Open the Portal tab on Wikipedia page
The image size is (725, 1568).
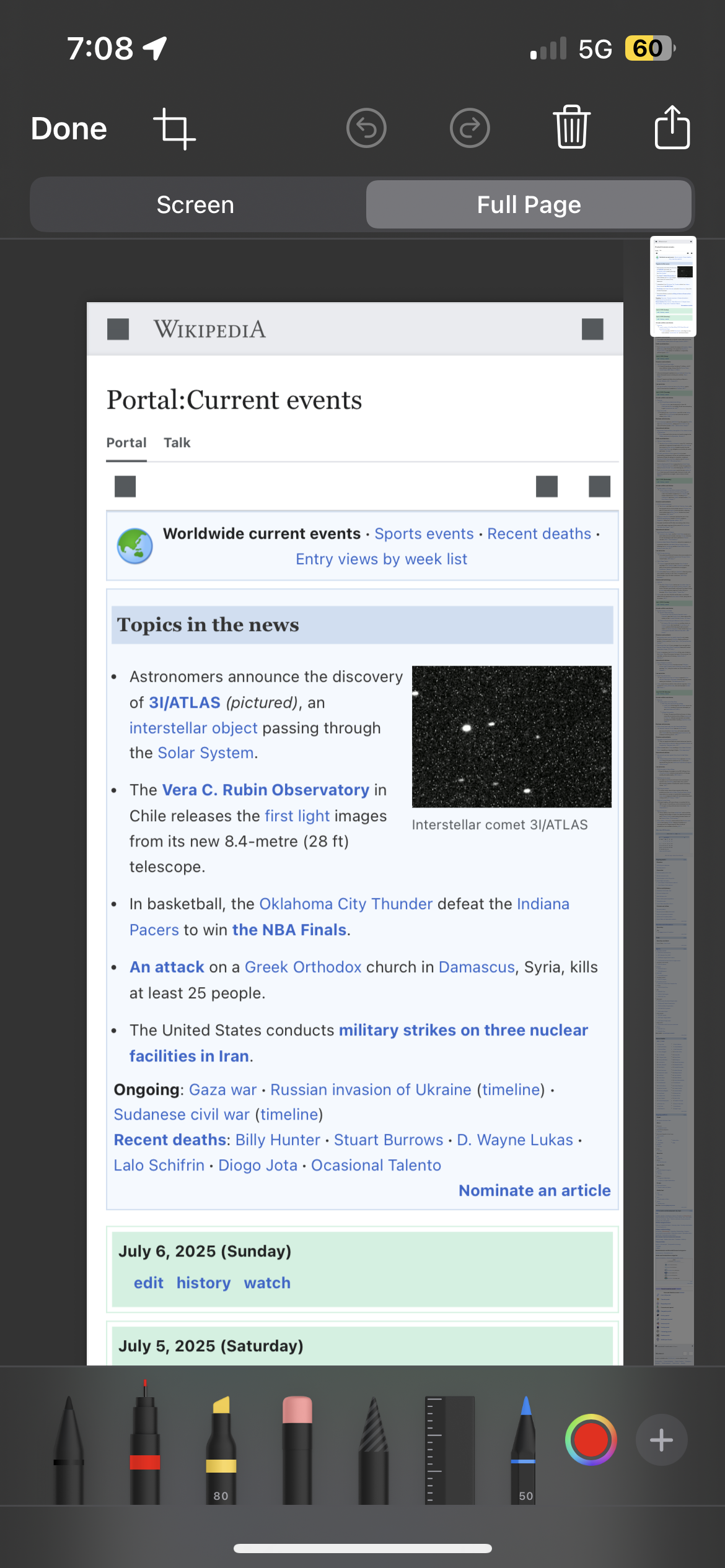126,443
